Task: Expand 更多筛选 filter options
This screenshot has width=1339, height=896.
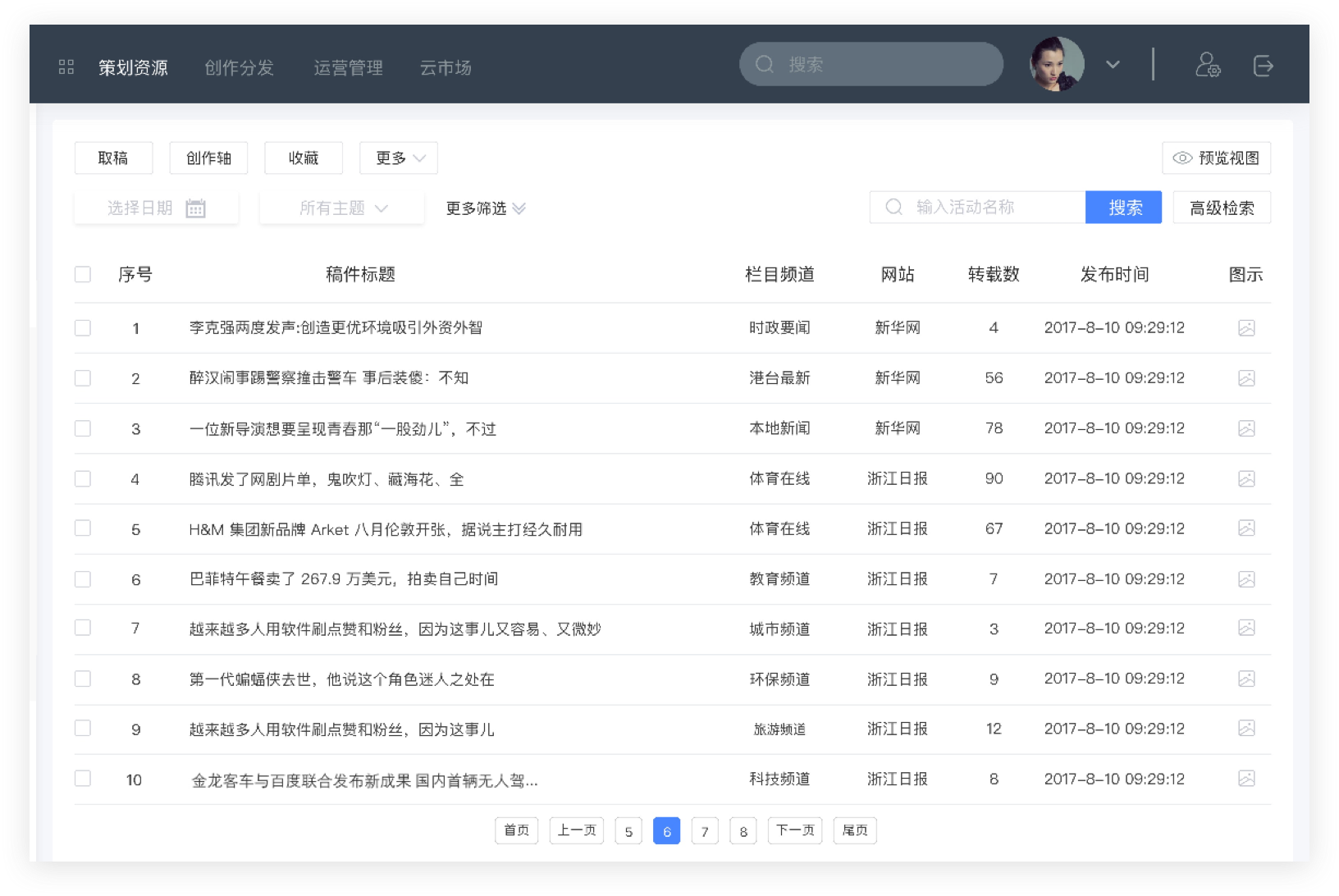Action: pyautogui.click(x=485, y=208)
